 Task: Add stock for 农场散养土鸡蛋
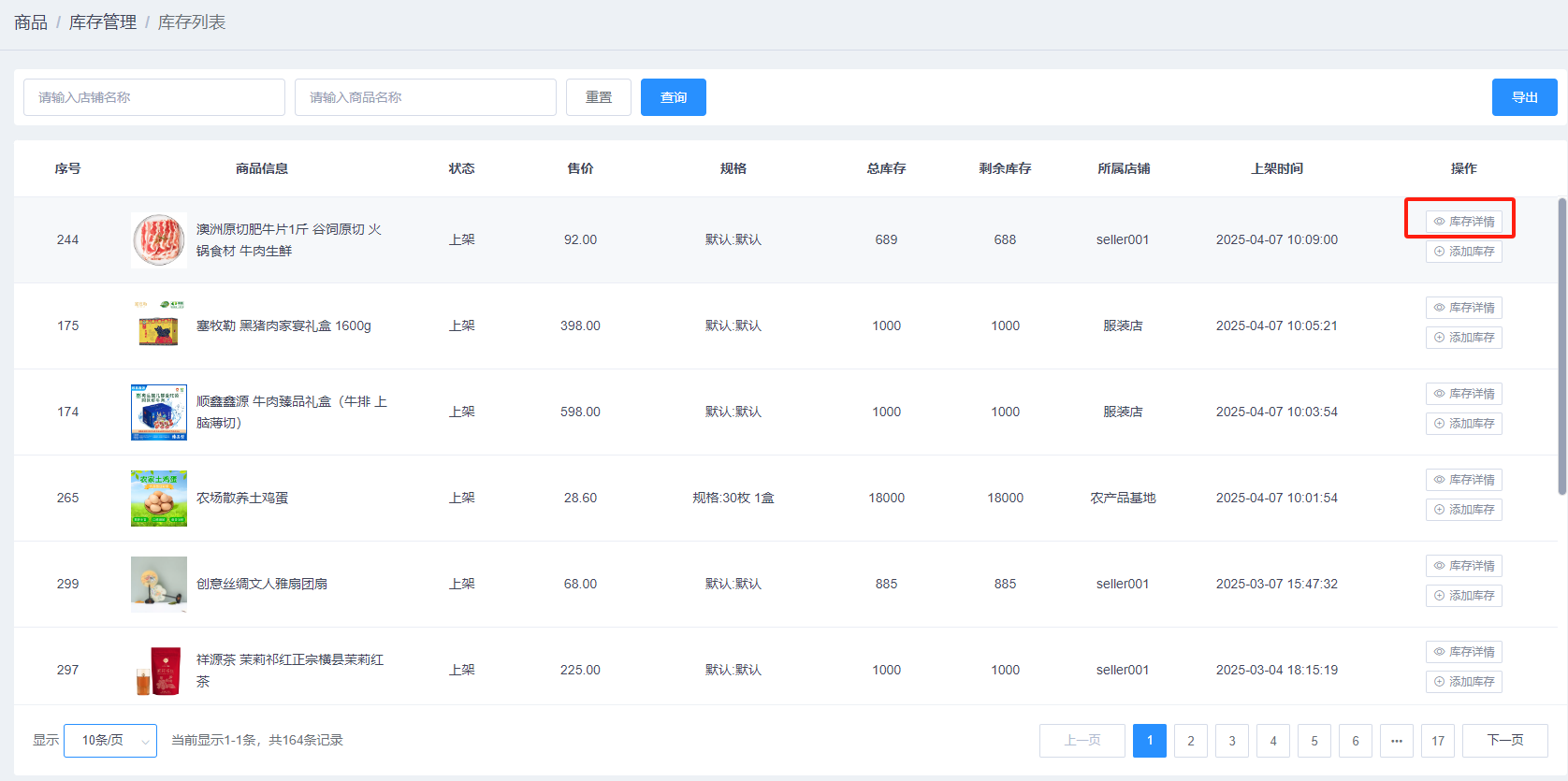click(x=1463, y=510)
